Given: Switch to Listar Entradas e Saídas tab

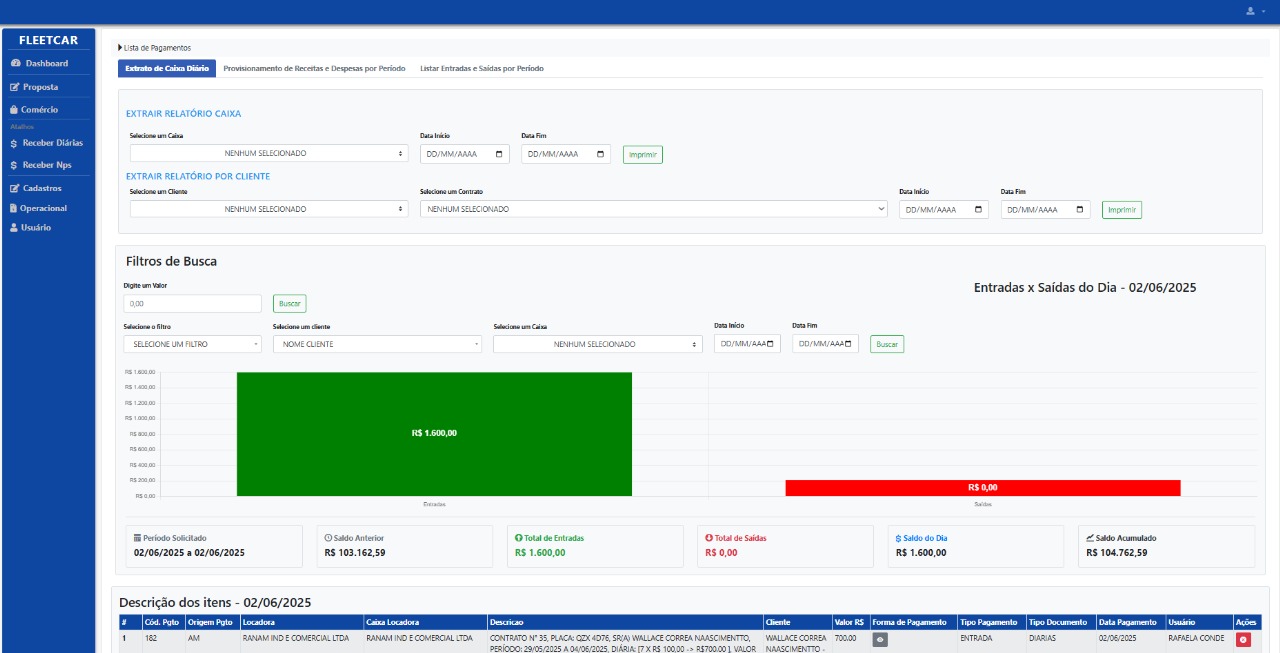Looking at the screenshot, I should (x=481, y=68).
